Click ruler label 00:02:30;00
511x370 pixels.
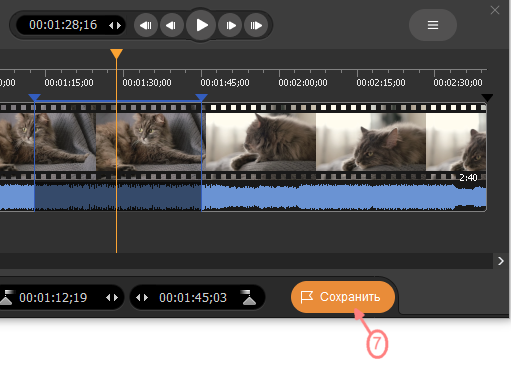point(458,83)
